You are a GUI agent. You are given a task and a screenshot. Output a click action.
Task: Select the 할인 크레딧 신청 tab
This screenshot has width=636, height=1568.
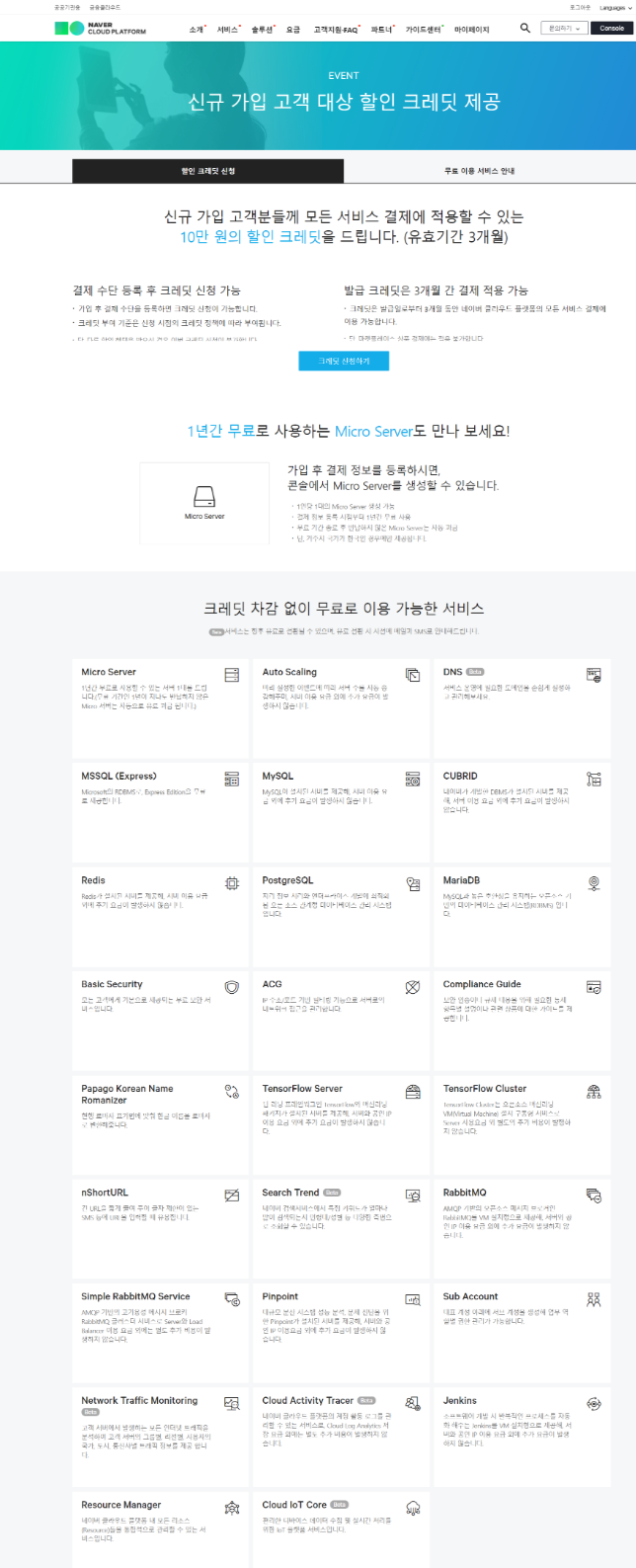tap(208, 171)
